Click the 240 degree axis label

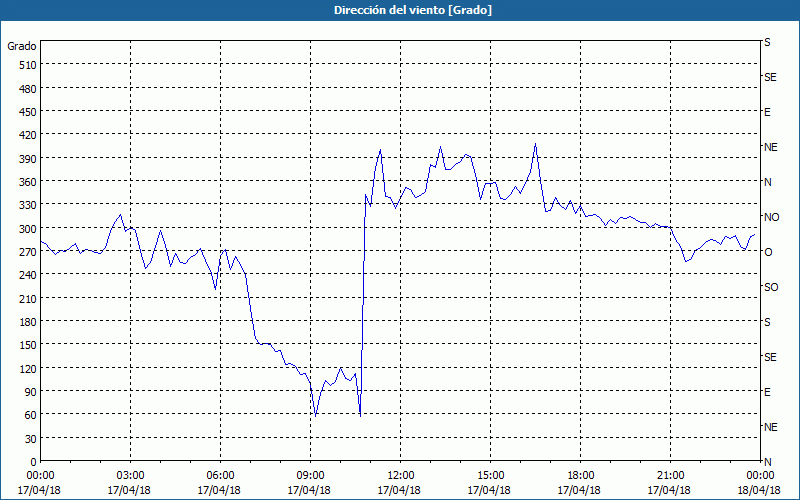click(x=28, y=275)
